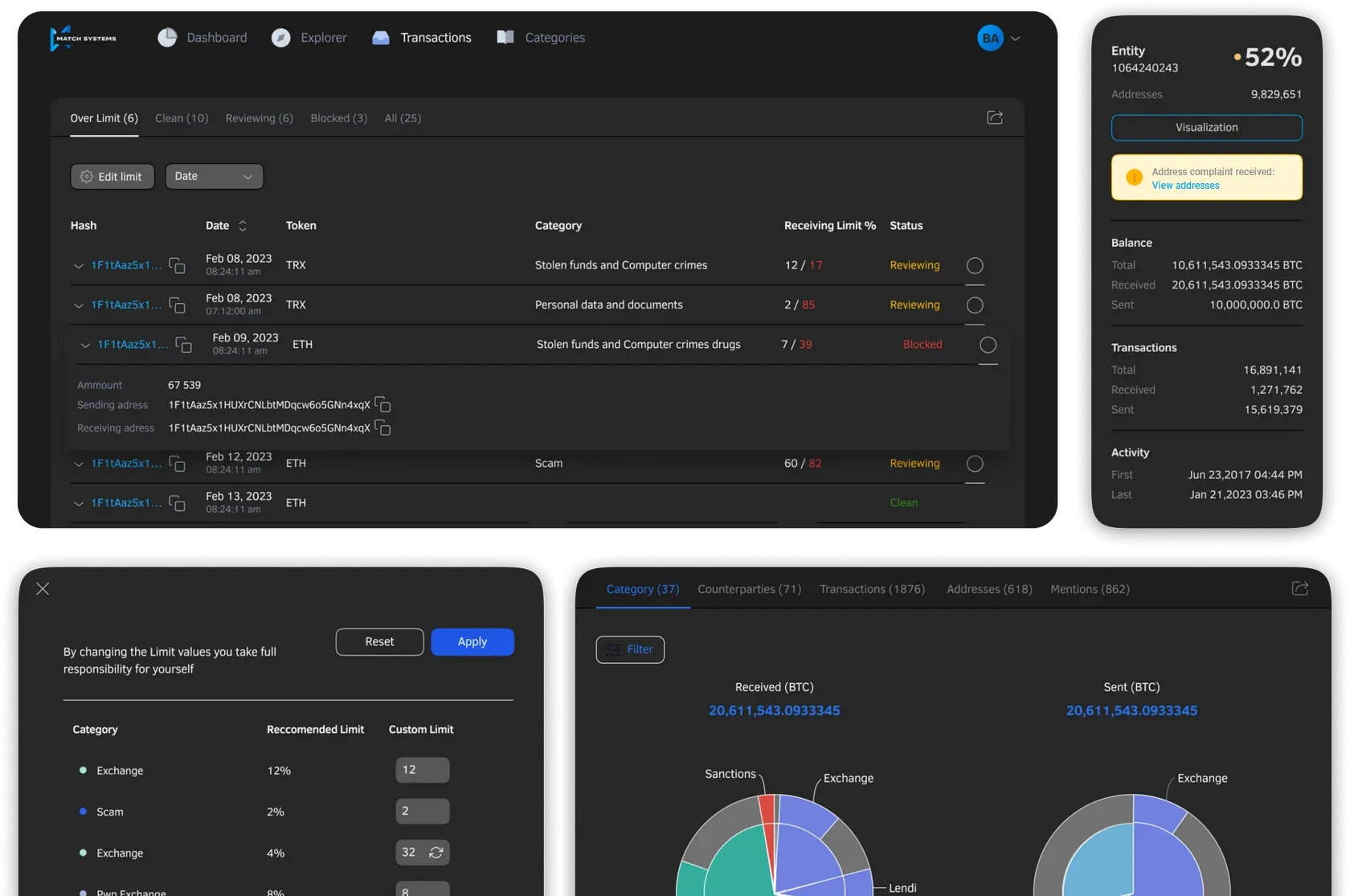Click the Hash column header
This screenshot has height=896, width=1350.
click(x=84, y=226)
